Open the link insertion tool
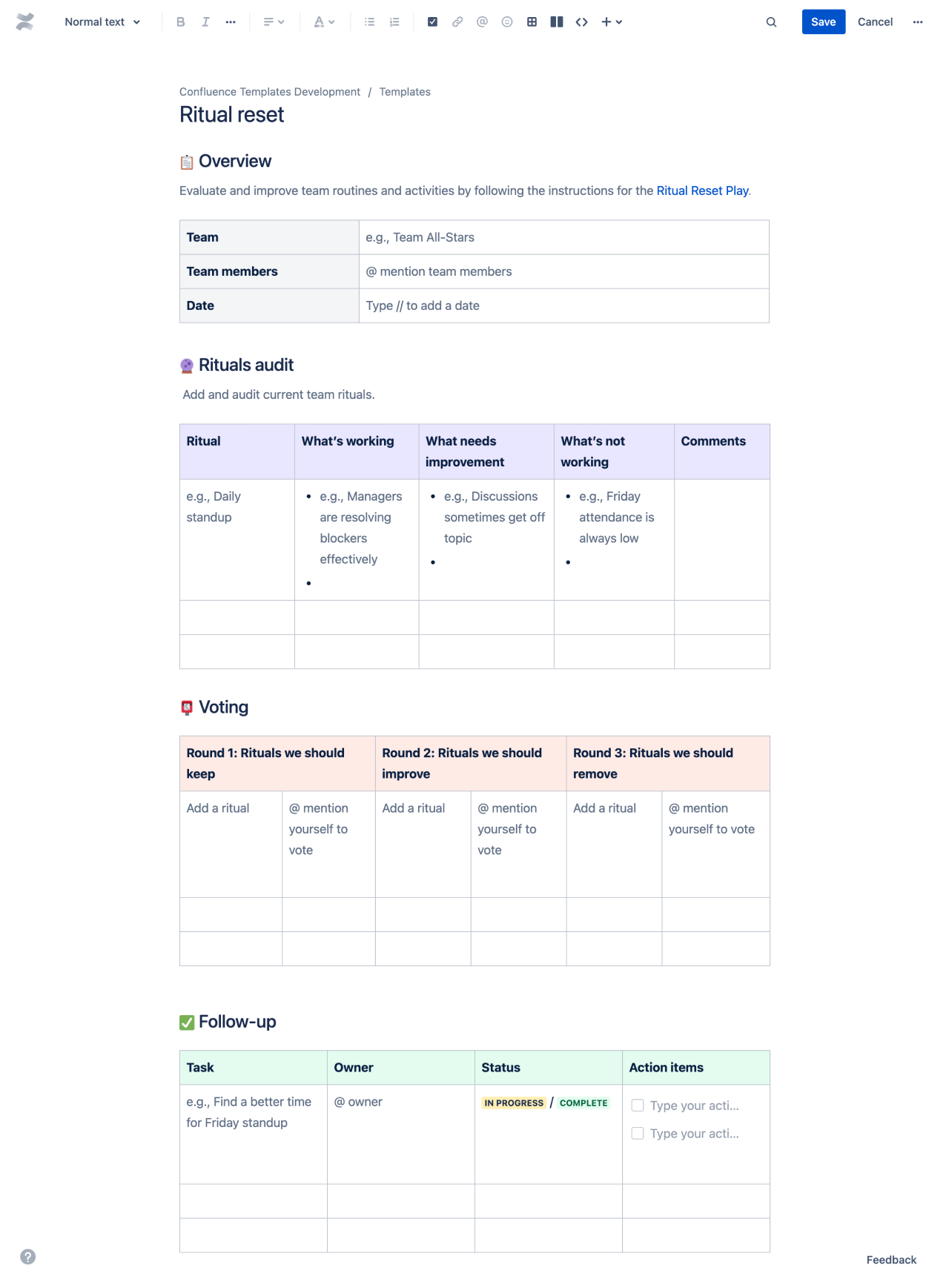The image size is (949, 1288). tap(457, 22)
